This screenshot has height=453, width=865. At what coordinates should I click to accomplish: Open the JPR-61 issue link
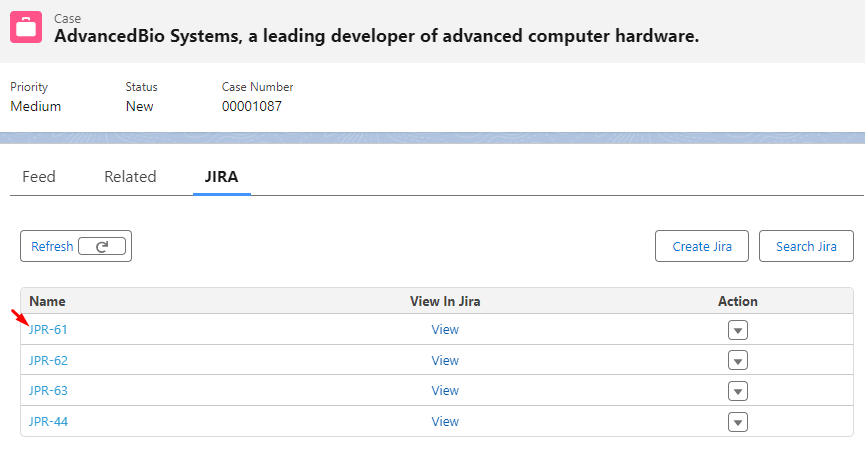click(48, 329)
